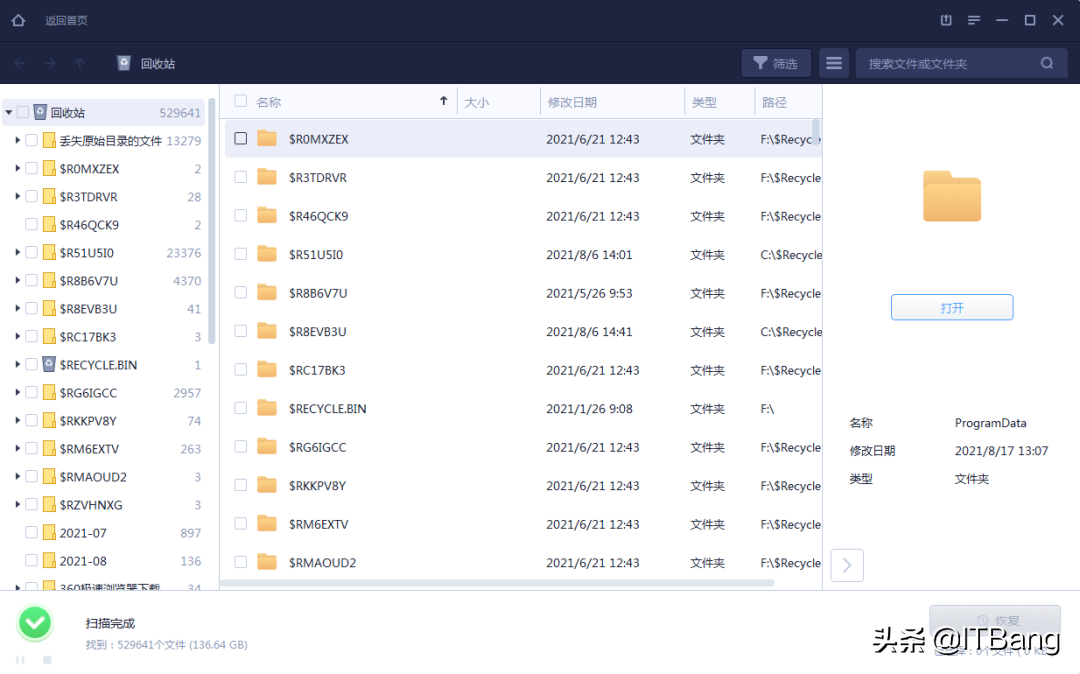This screenshot has height=674, width=1080.
Task: Click the recycle bin icon in path bar
Action: point(124,63)
